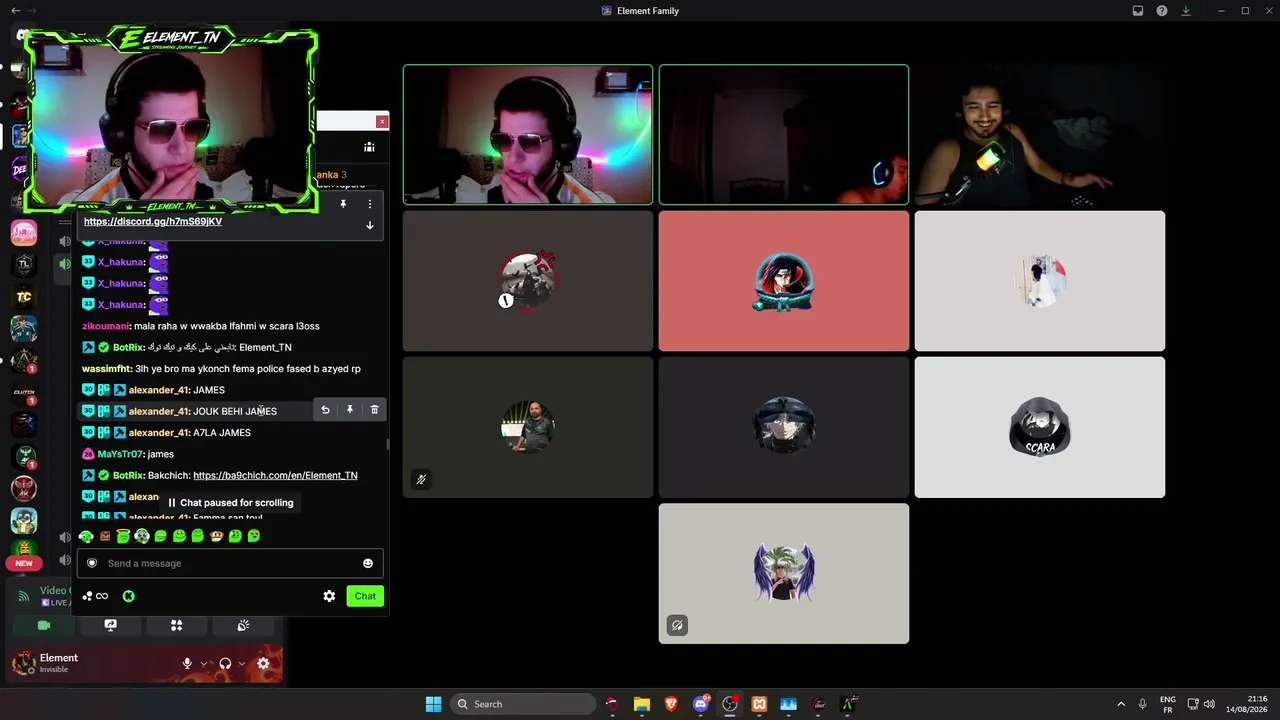The width and height of the screenshot is (1280, 720).
Task: Close the red X popup in the chat header
Action: click(x=382, y=122)
